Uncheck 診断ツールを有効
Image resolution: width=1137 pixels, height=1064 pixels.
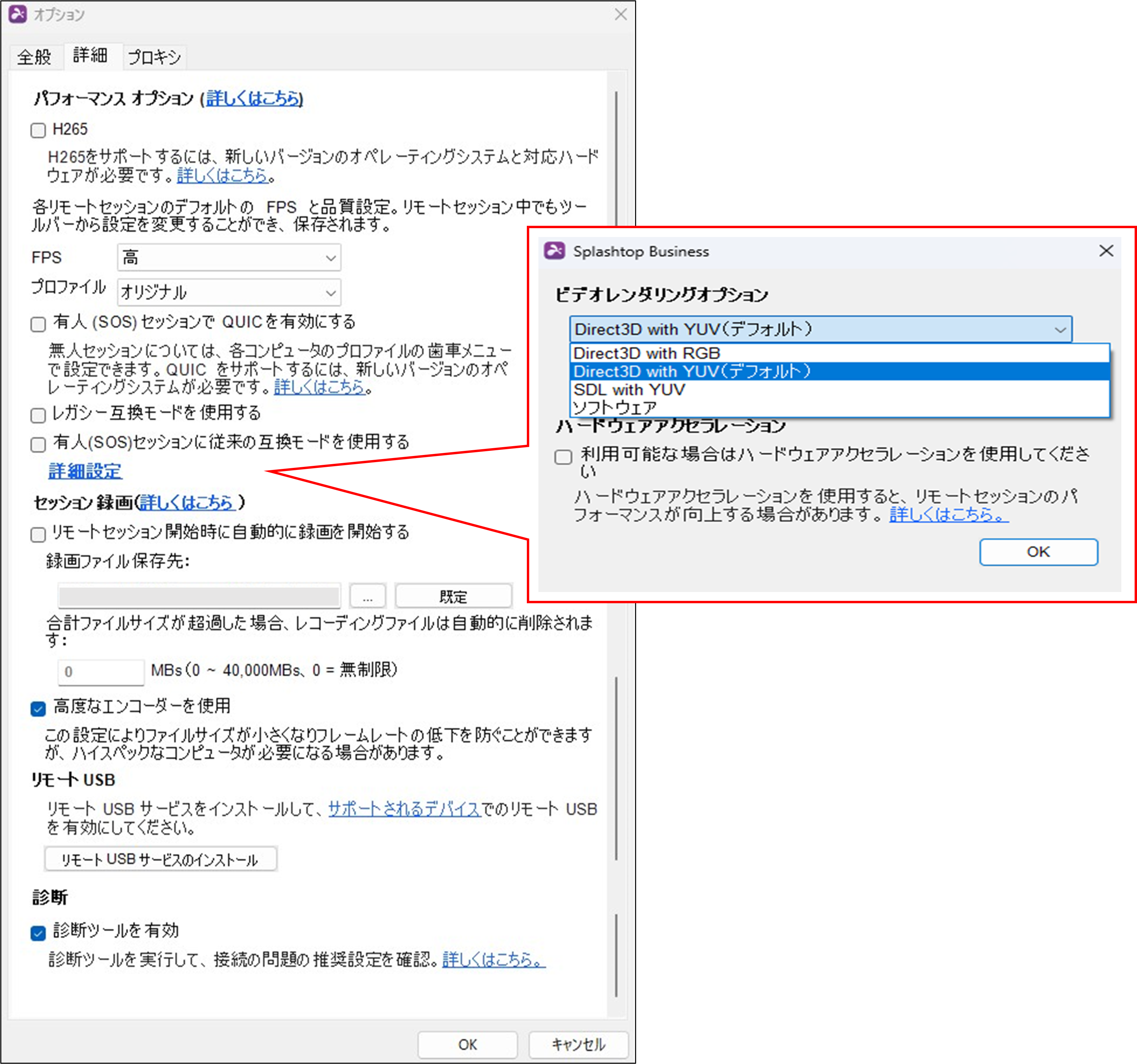coord(38,933)
